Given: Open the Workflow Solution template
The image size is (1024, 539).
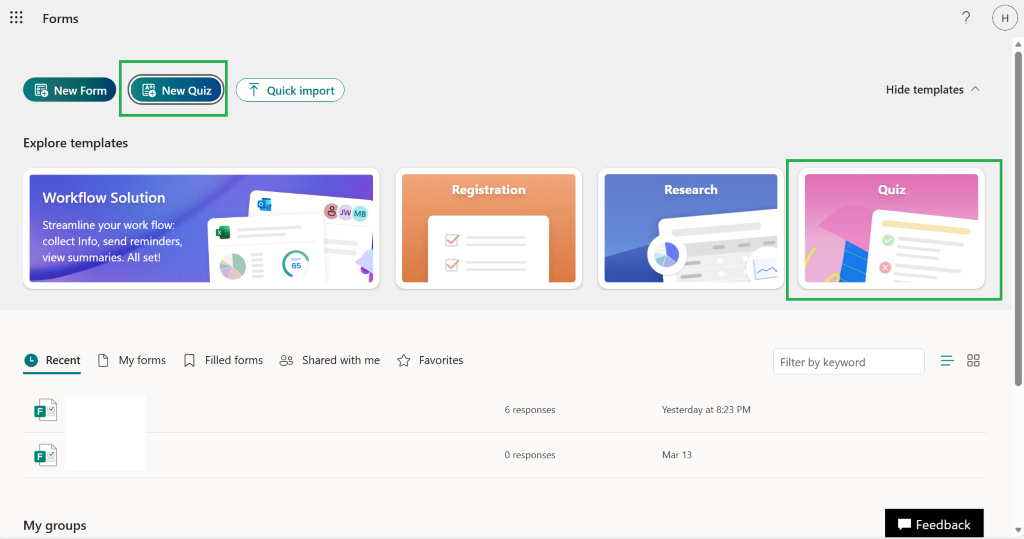Looking at the screenshot, I should point(201,228).
